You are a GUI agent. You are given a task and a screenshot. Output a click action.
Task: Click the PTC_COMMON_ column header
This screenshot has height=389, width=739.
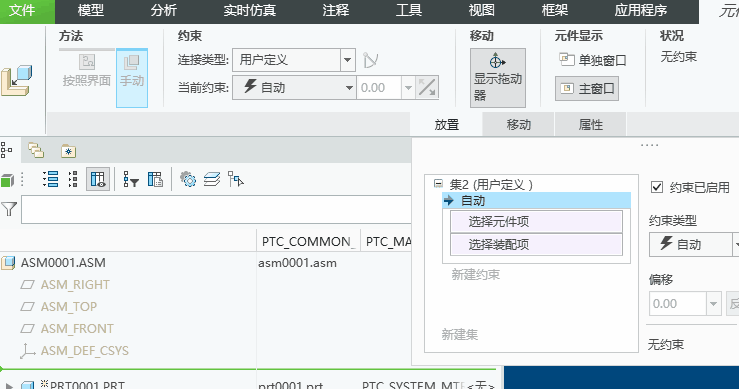[x=308, y=241]
